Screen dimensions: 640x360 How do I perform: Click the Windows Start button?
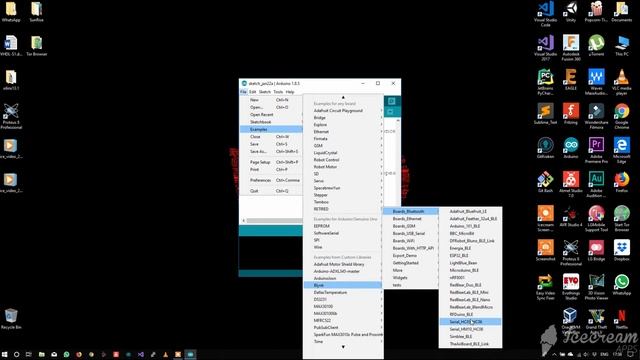[5, 354]
